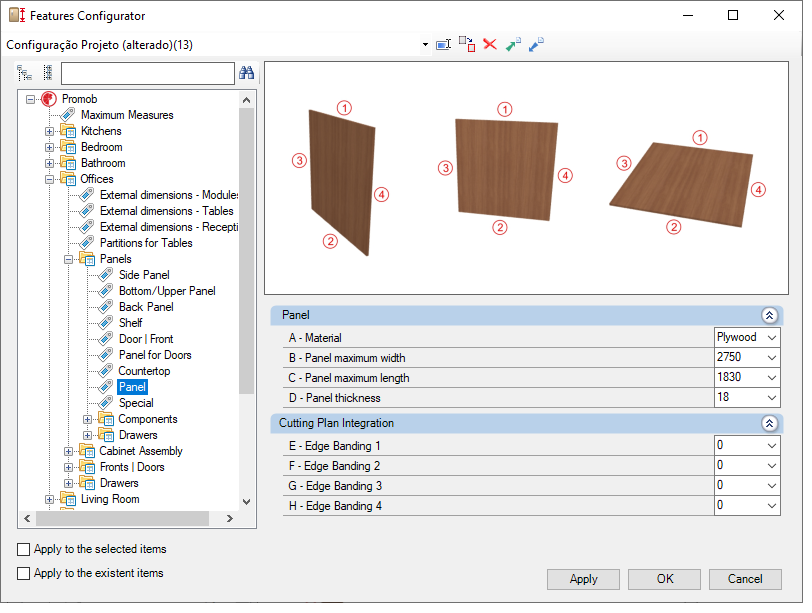This screenshot has height=613, width=812.
Task: Expand the Cabinet Assembly tree node
Action: [x=68, y=451]
